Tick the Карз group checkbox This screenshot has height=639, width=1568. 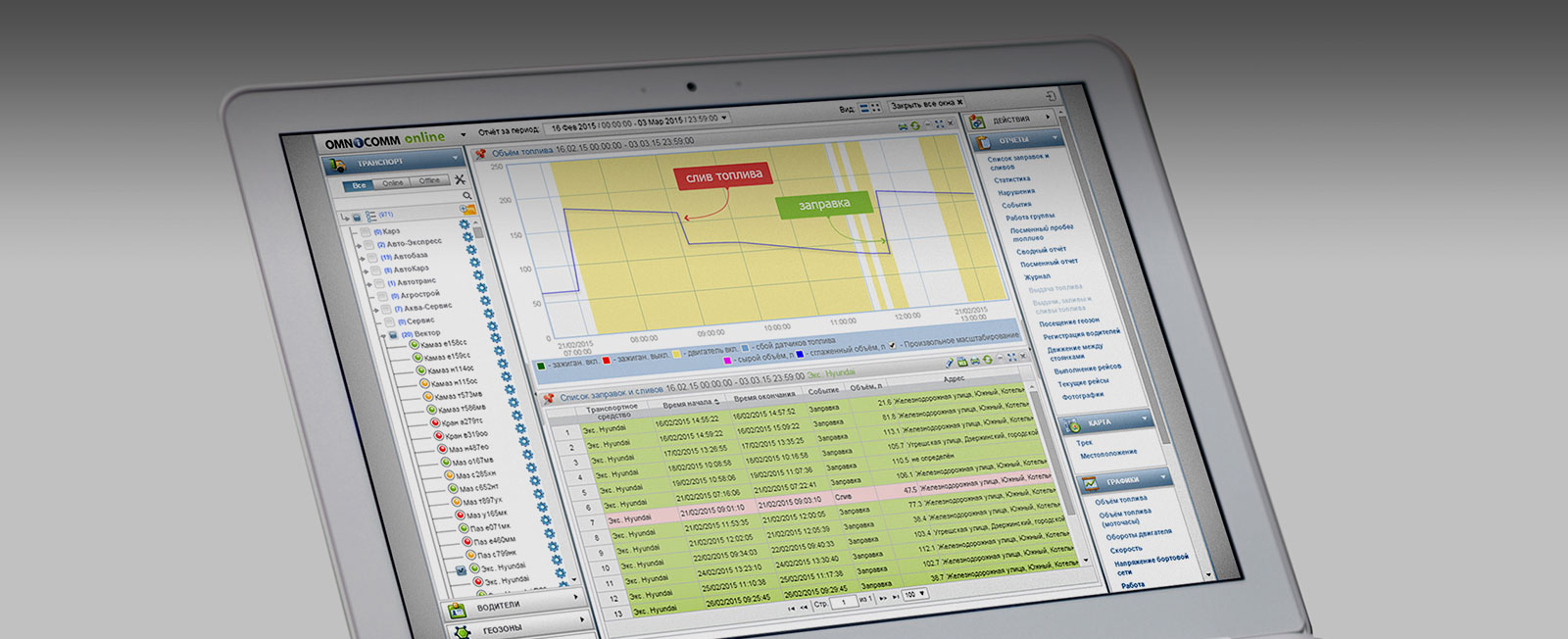pos(365,233)
